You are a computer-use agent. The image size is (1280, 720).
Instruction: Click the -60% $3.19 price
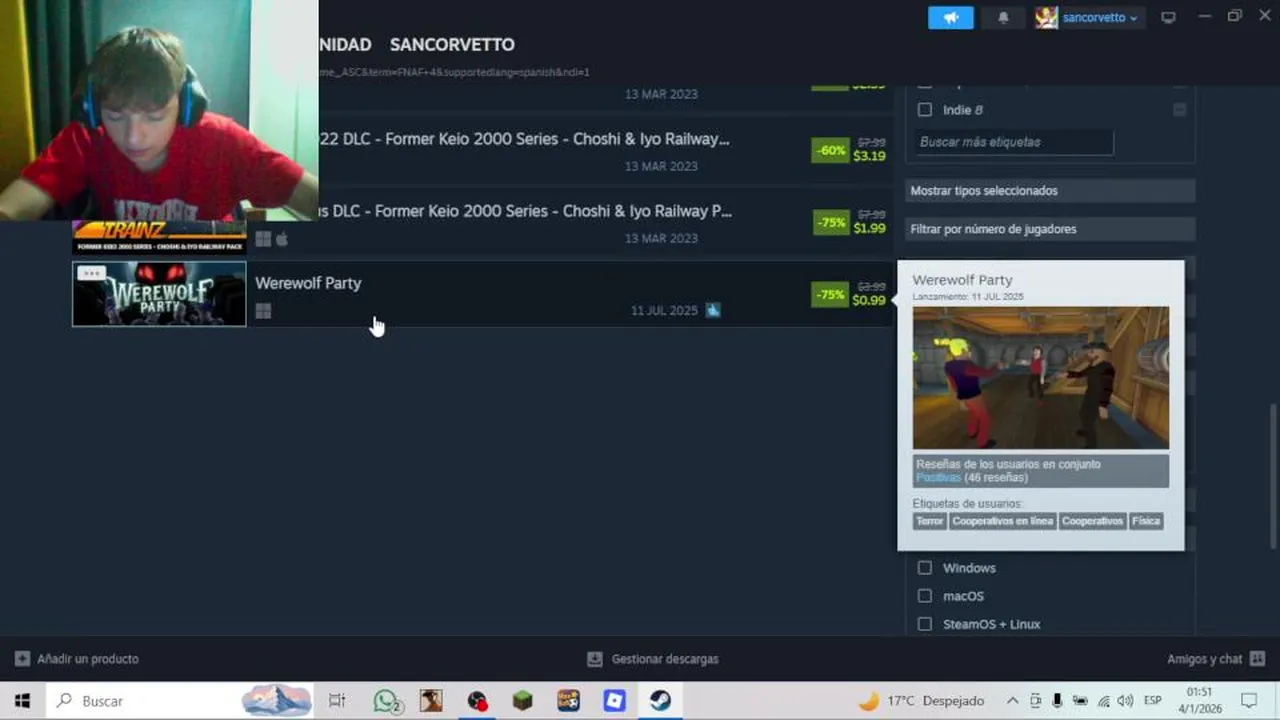click(850, 150)
